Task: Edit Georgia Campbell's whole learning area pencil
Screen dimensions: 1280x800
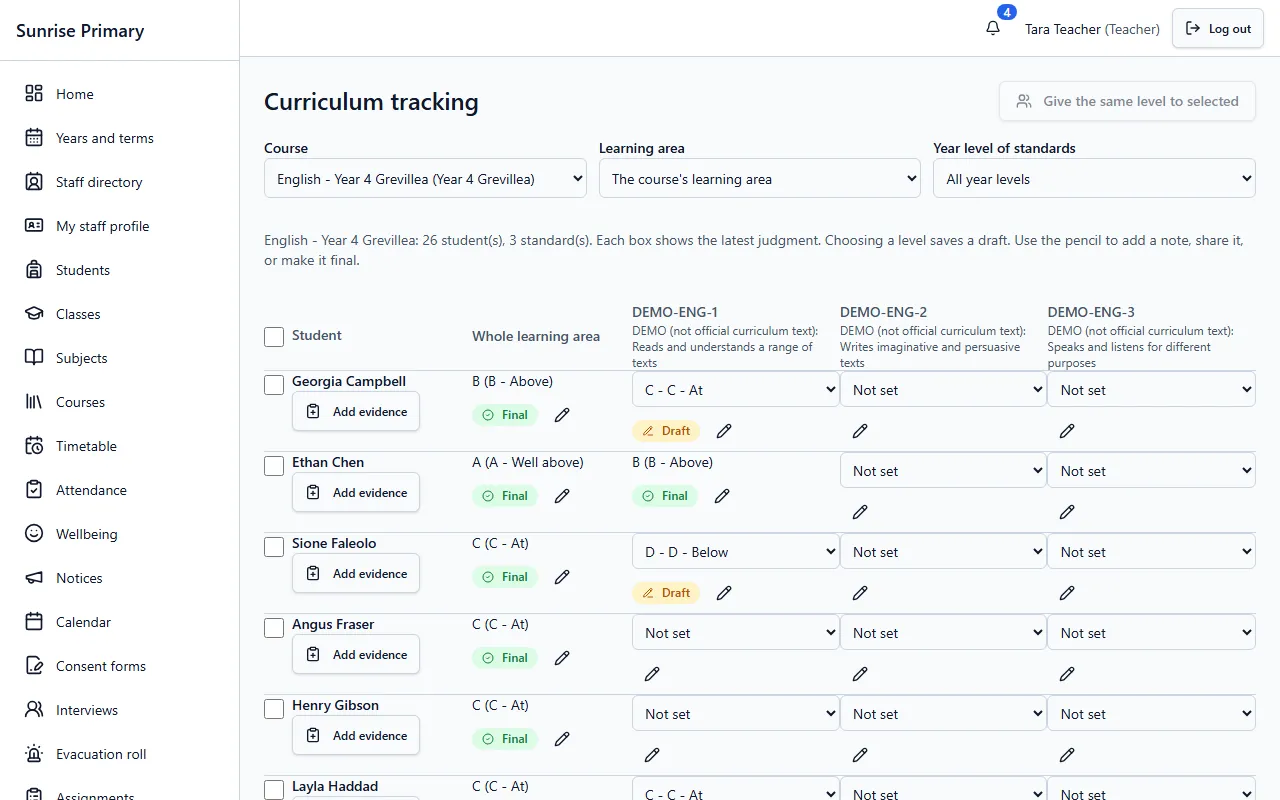Action: 562,415
